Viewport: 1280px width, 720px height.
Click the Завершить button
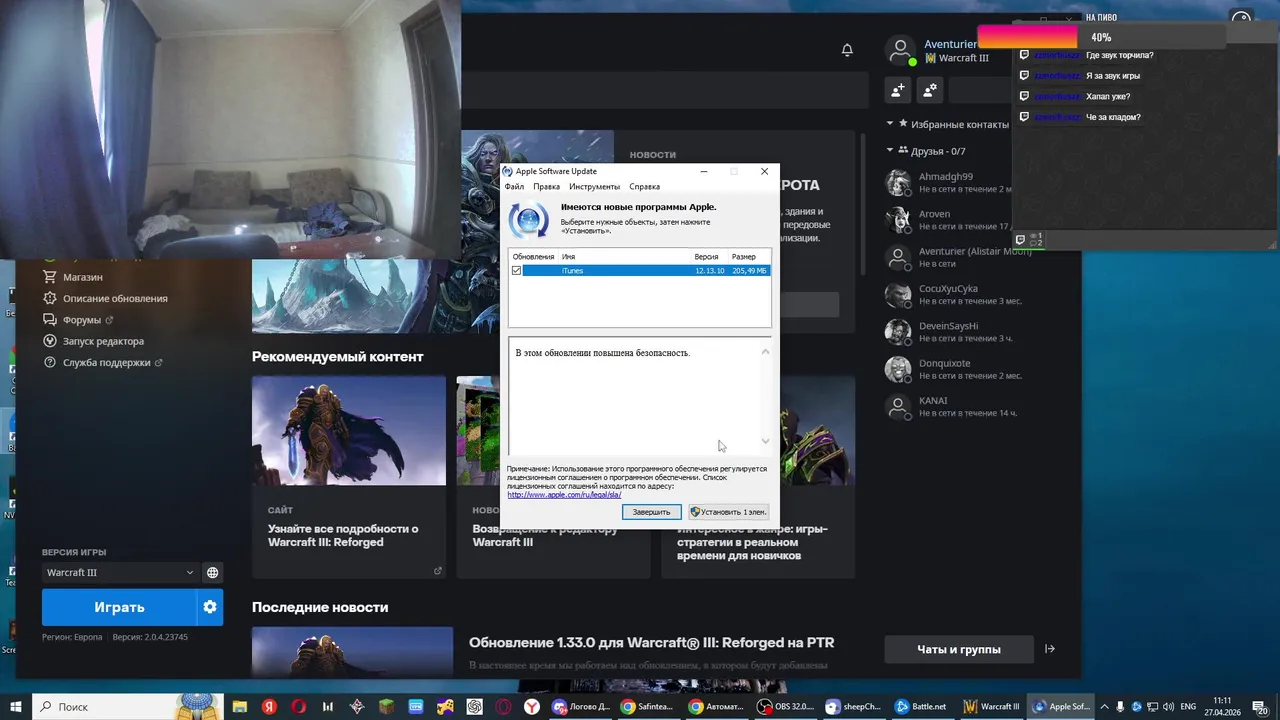[x=651, y=512]
